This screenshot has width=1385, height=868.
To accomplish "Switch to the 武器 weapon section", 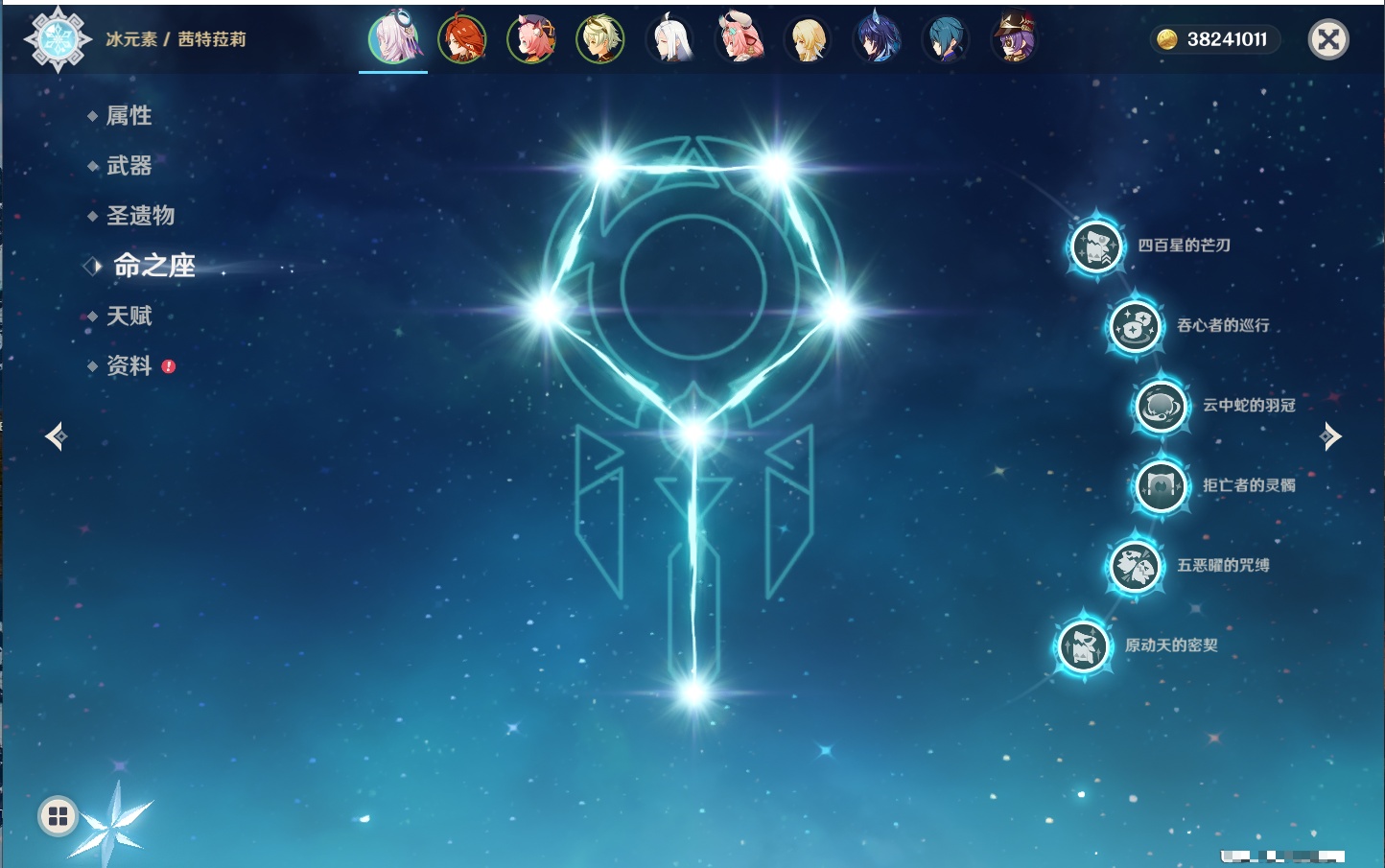I will click(129, 166).
